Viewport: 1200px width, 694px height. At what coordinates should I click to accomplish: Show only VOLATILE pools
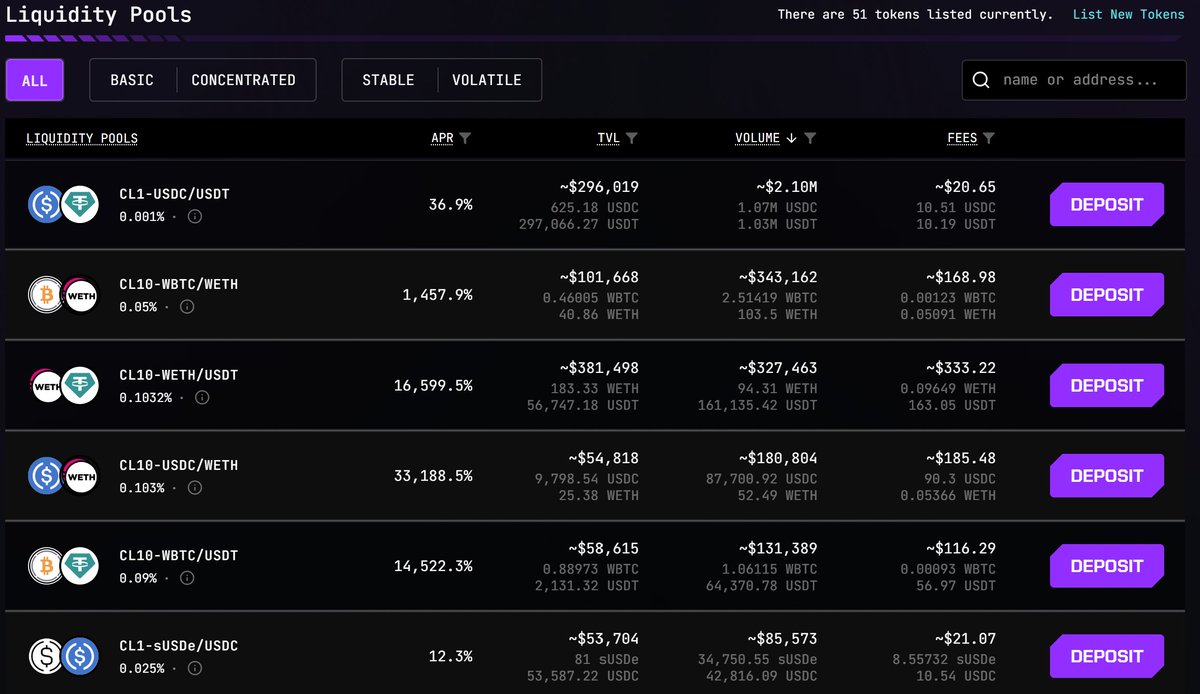pyautogui.click(x=487, y=80)
